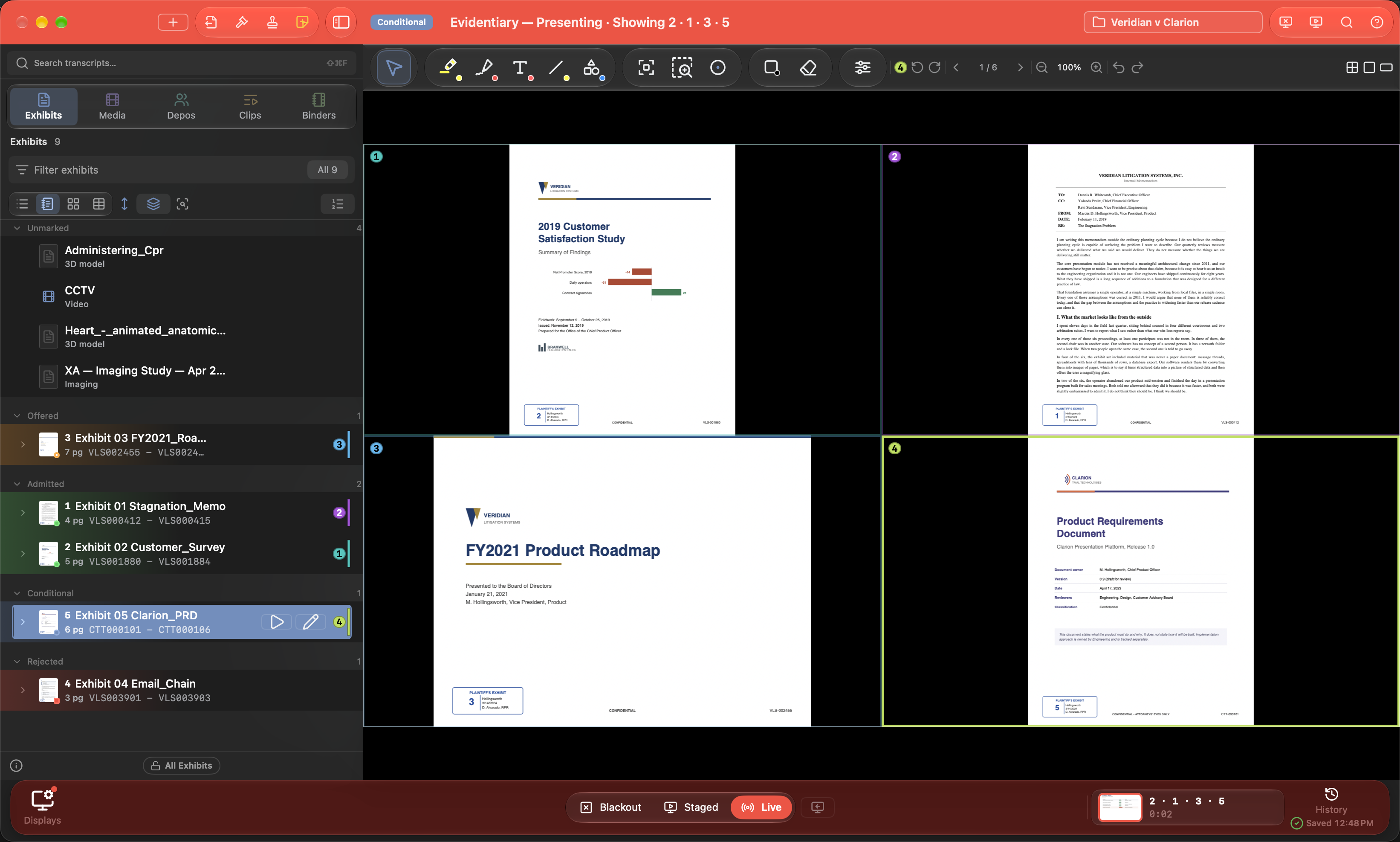The height and width of the screenshot is (842, 1400).
Task: Toggle group-by-status layers button
Action: [x=153, y=204]
